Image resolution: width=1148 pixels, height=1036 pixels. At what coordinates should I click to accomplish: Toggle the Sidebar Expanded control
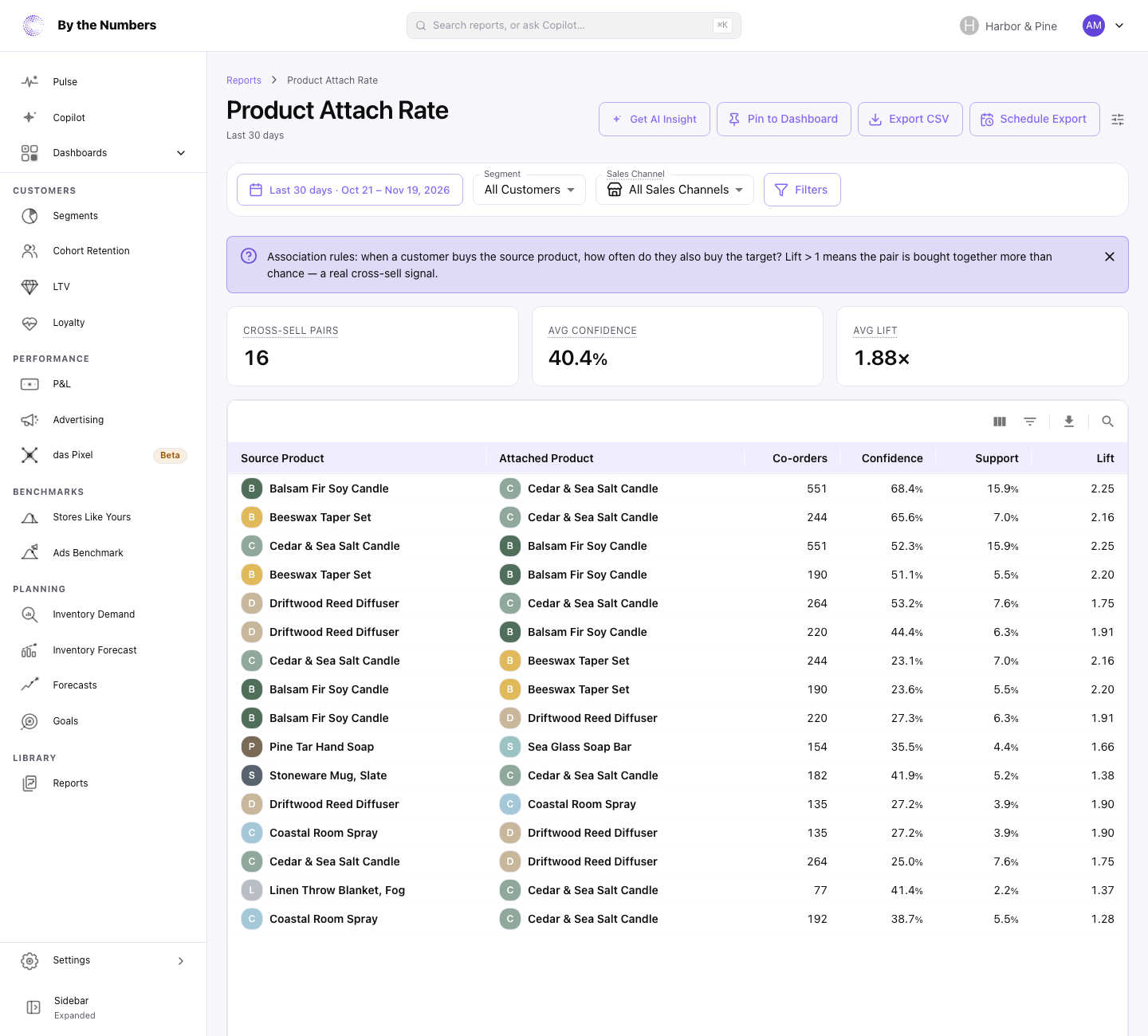(x=103, y=1007)
